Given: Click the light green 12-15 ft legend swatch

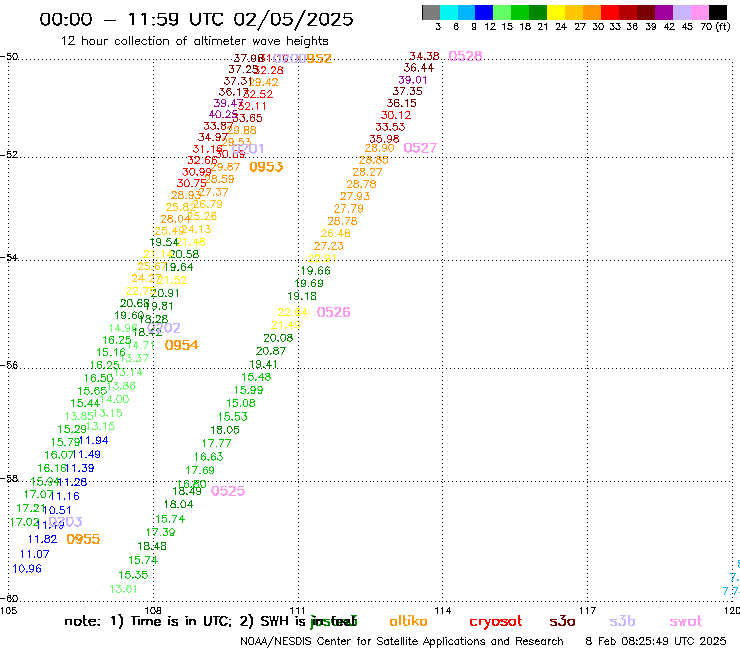Looking at the screenshot, I should [x=502, y=12].
